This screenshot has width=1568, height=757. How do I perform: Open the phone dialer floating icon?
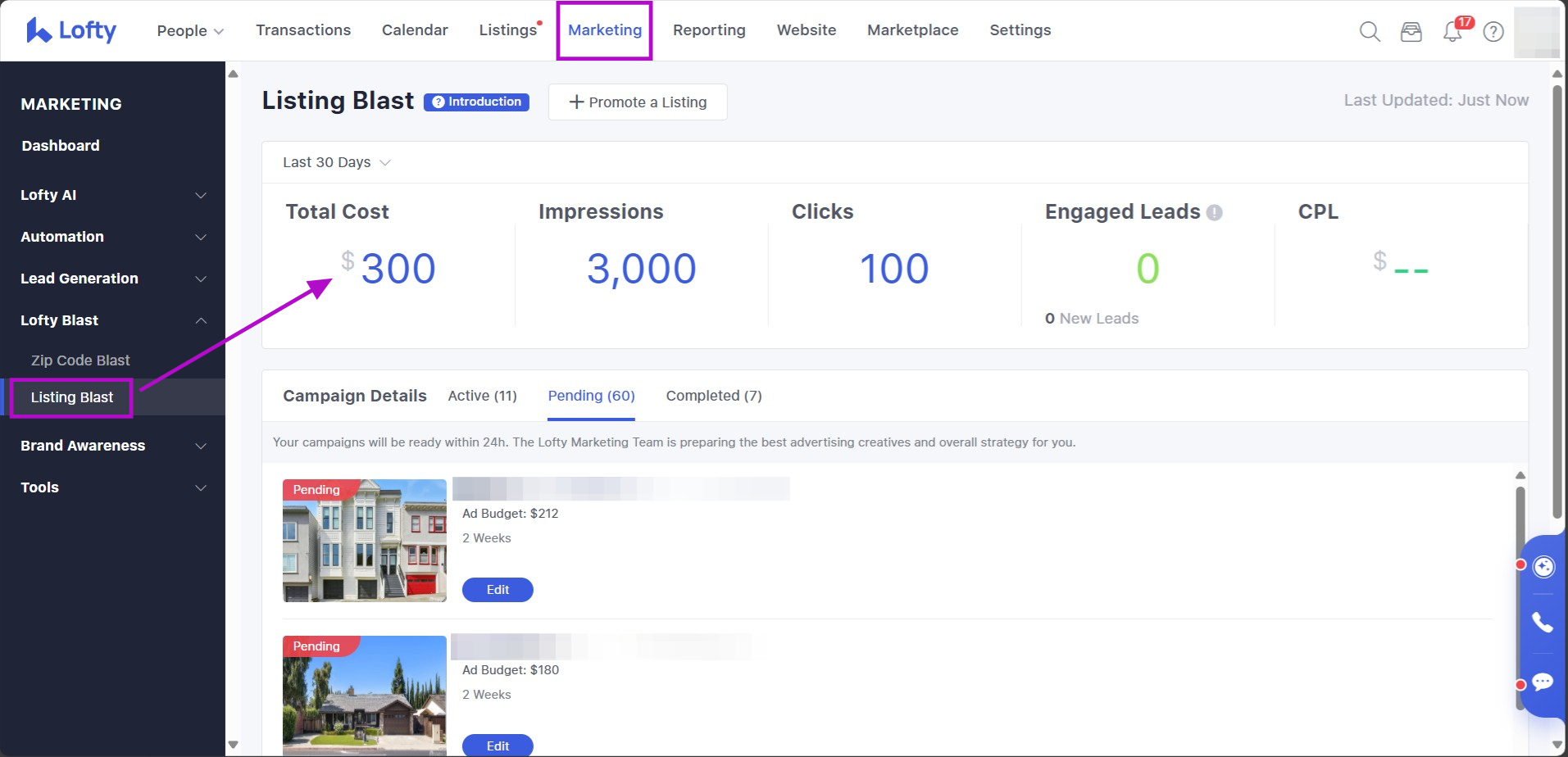[x=1543, y=623]
